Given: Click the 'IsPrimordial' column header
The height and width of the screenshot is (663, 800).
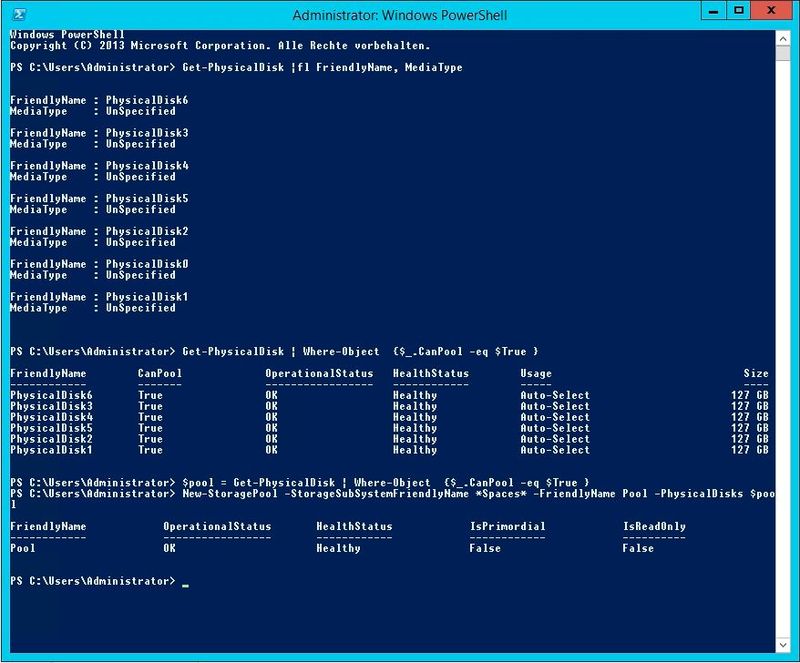Looking at the screenshot, I should [x=507, y=526].
